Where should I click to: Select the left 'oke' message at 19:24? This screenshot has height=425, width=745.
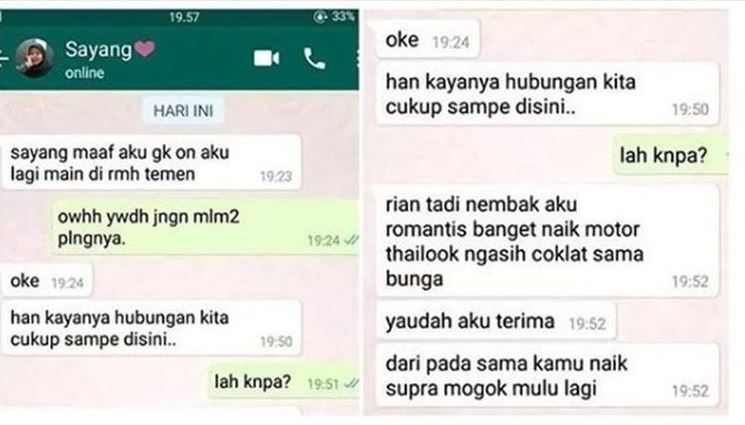tap(47, 280)
